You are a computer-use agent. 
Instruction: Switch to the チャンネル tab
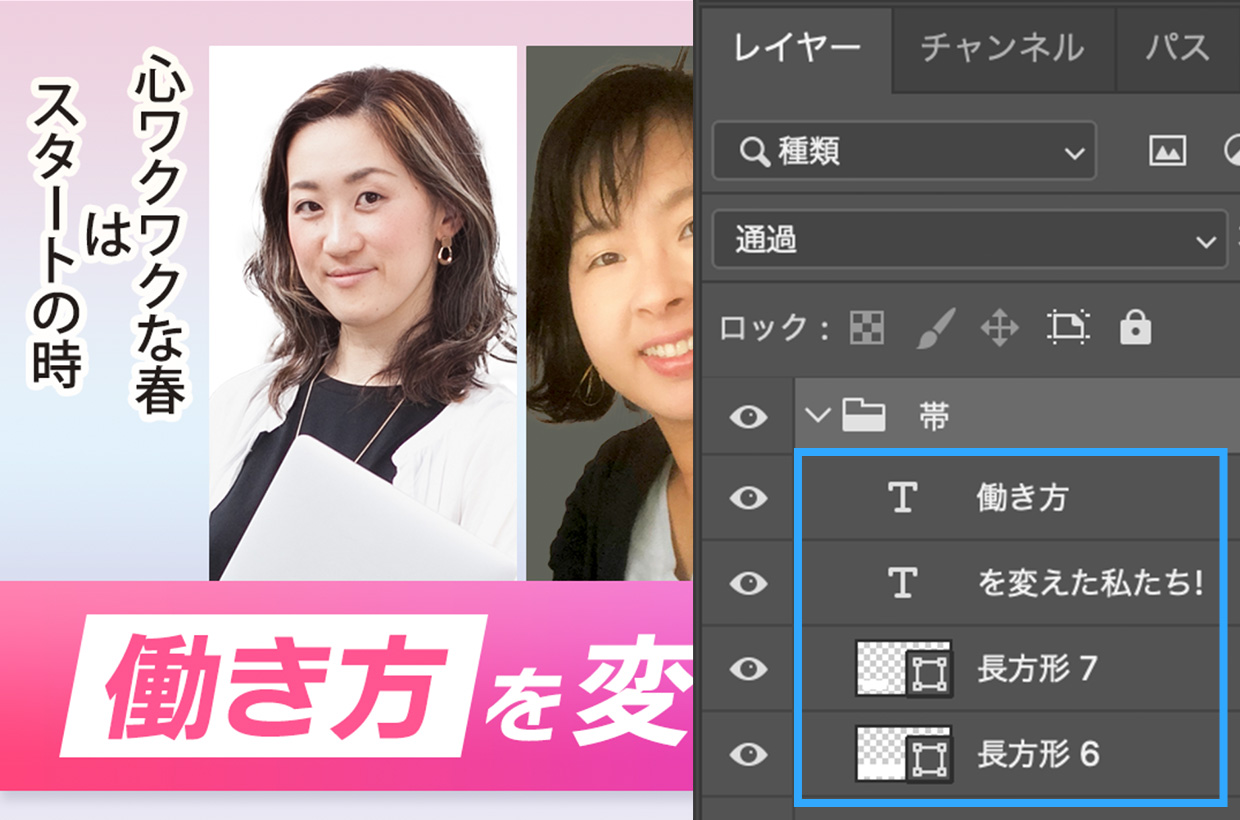pos(1002,49)
